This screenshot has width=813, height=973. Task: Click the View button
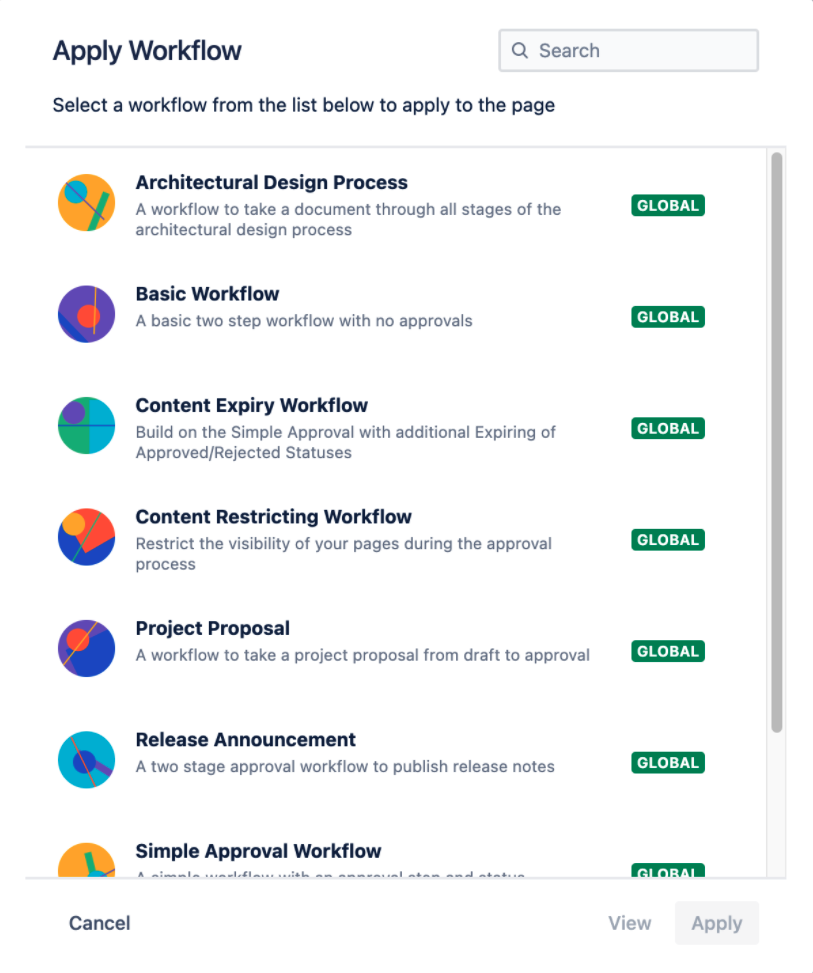tap(629, 923)
